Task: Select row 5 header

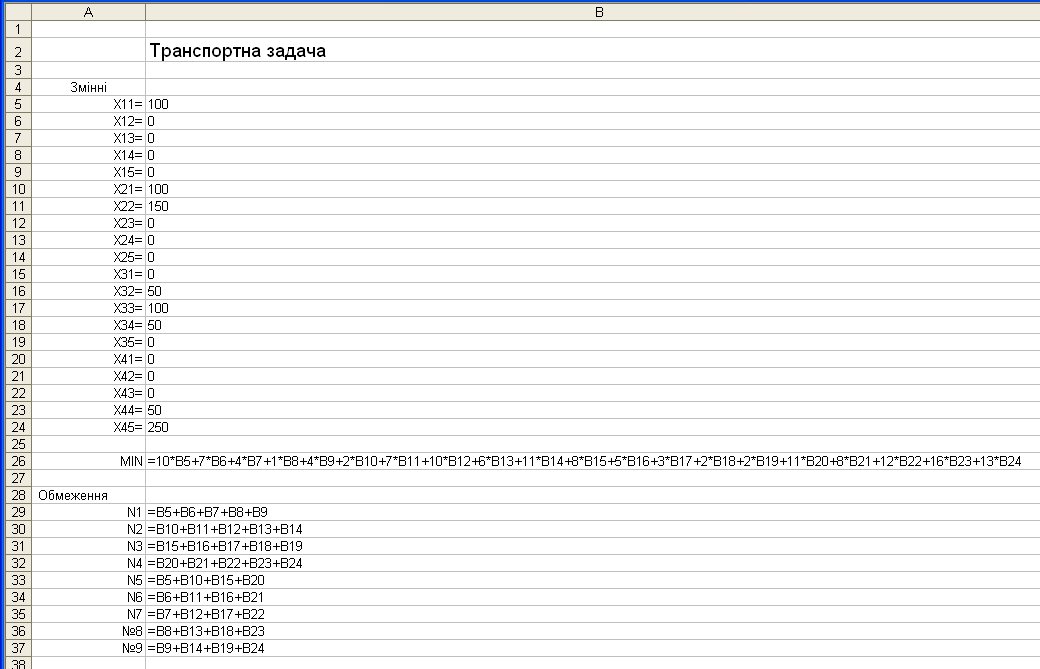Action: coord(19,104)
